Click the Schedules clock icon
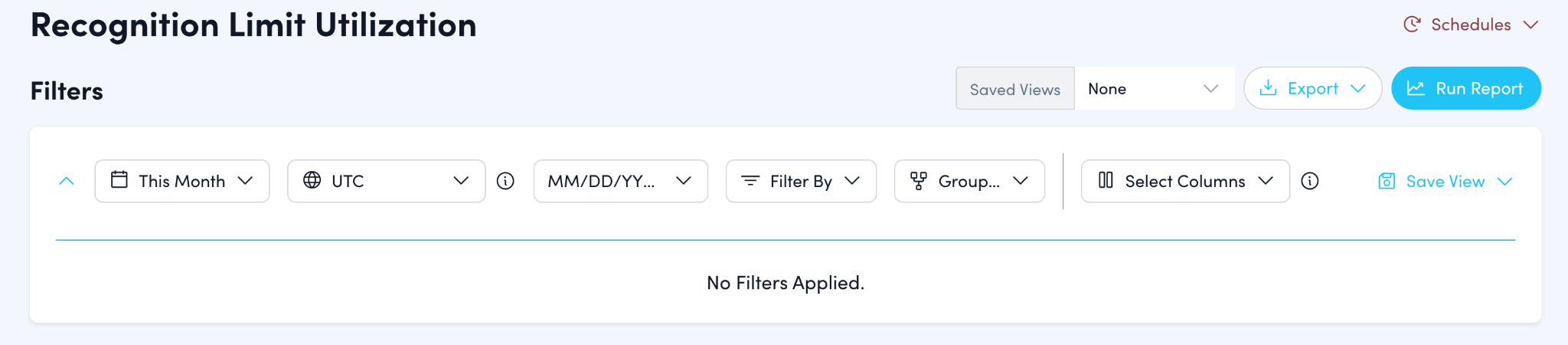The height and width of the screenshot is (345, 1568). pyautogui.click(x=1412, y=25)
